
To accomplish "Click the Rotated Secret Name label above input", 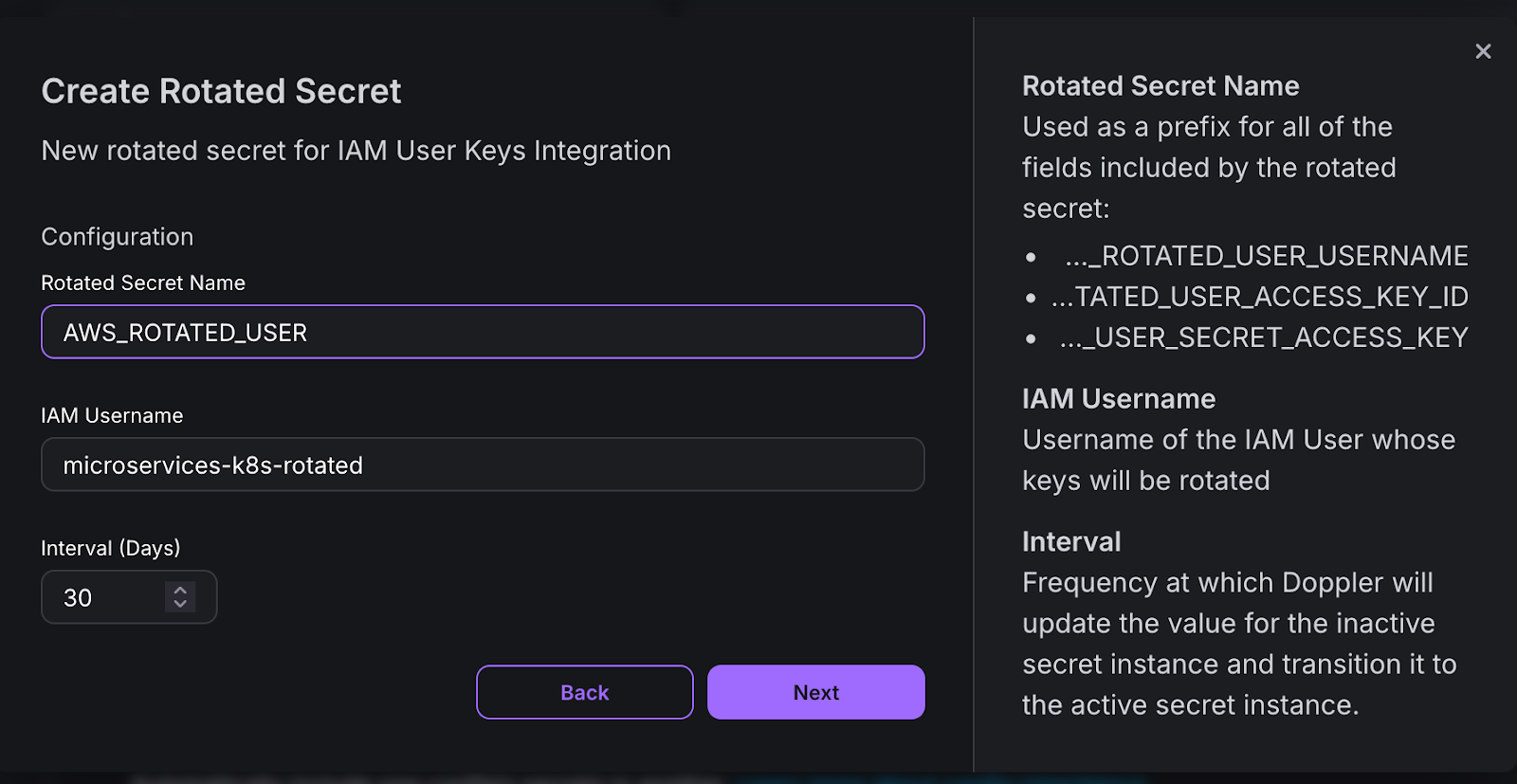I will pyautogui.click(x=143, y=283).
